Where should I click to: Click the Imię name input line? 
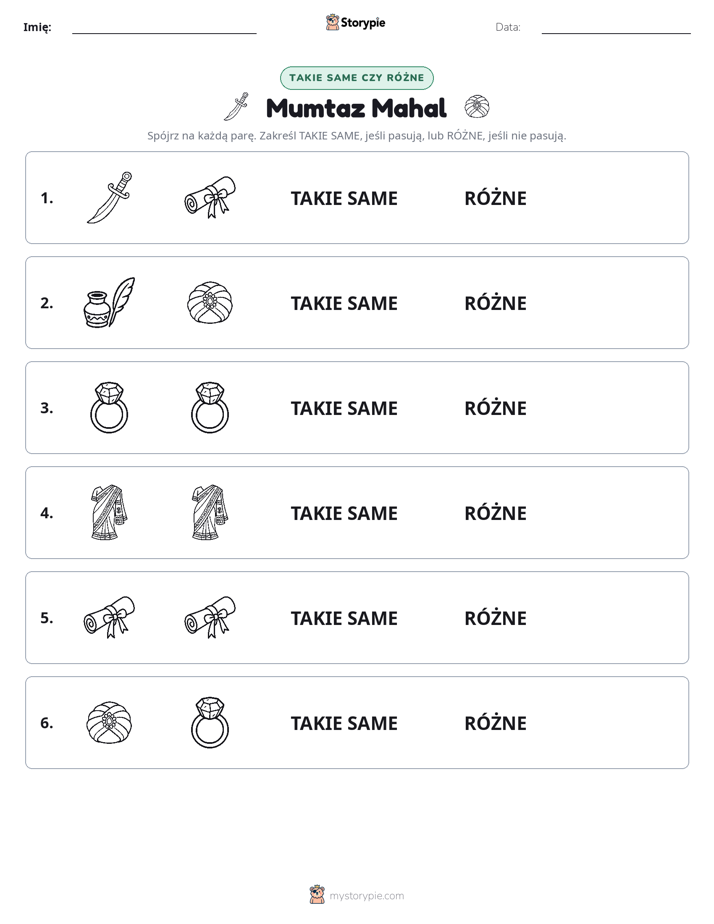(x=164, y=28)
